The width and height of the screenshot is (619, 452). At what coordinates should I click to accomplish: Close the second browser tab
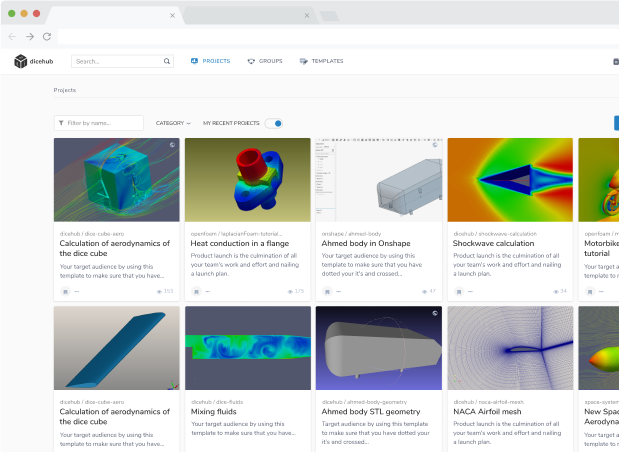point(307,15)
